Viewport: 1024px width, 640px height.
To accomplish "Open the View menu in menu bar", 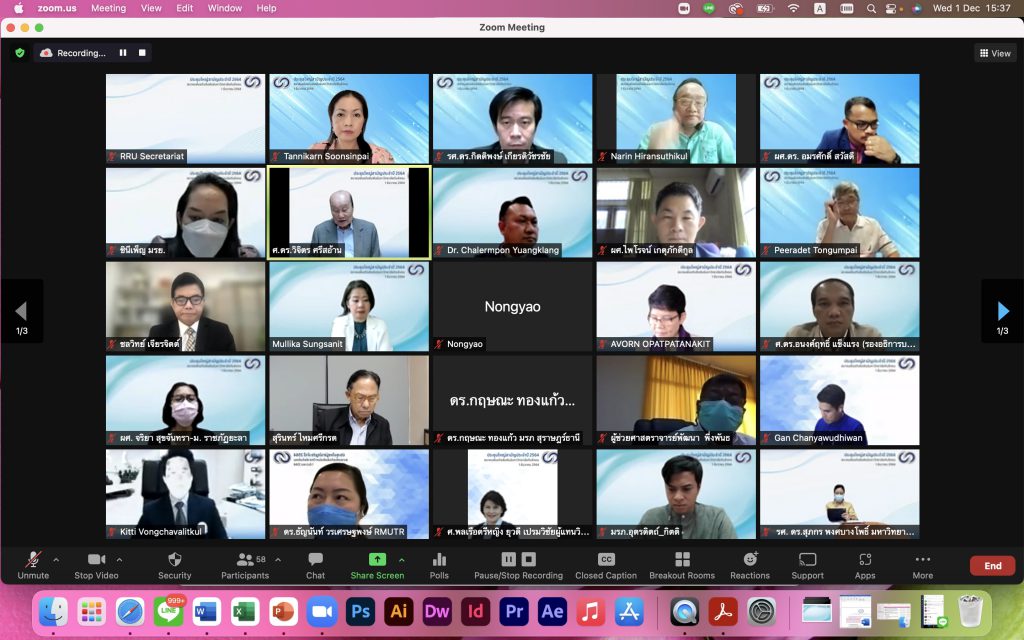I will (x=151, y=8).
